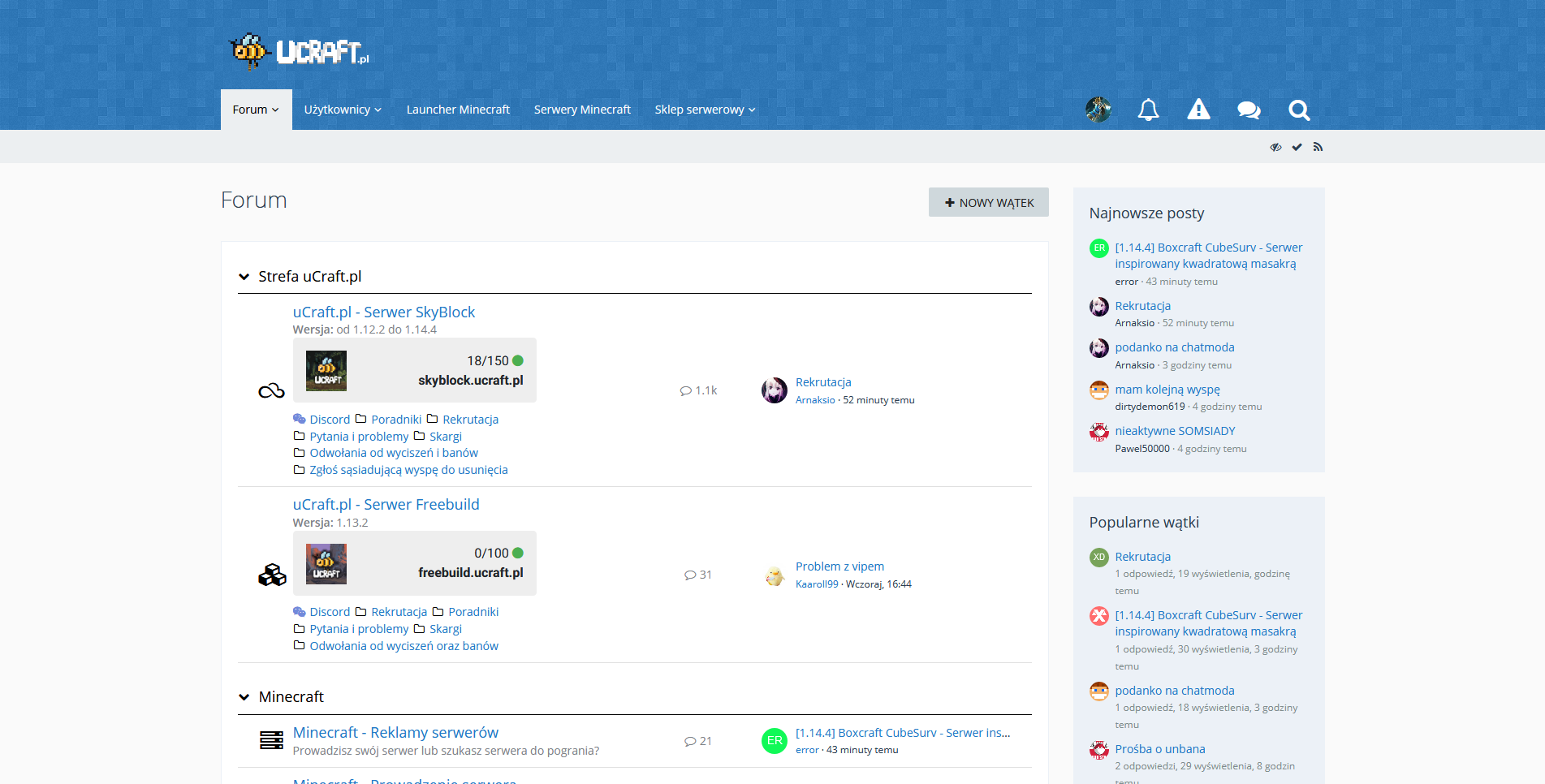Image resolution: width=1545 pixels, height=784 pixels.
Task: Collapse the Strefa uCraft.pl category
Action: (x=244, y=277)
